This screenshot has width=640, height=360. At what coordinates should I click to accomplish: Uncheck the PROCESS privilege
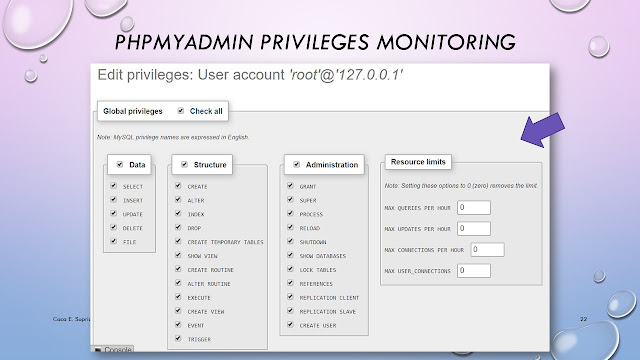tap(290, 213)
